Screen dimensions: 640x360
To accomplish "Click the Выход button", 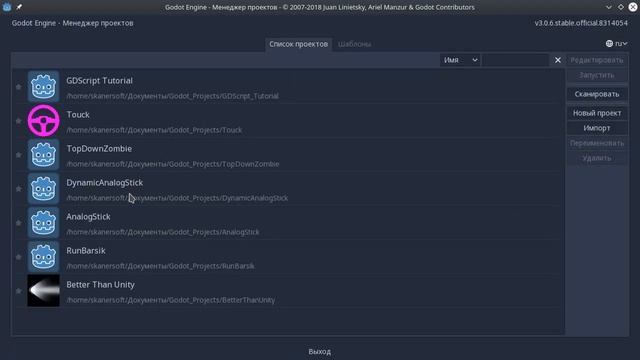I will tap(320, 351).
